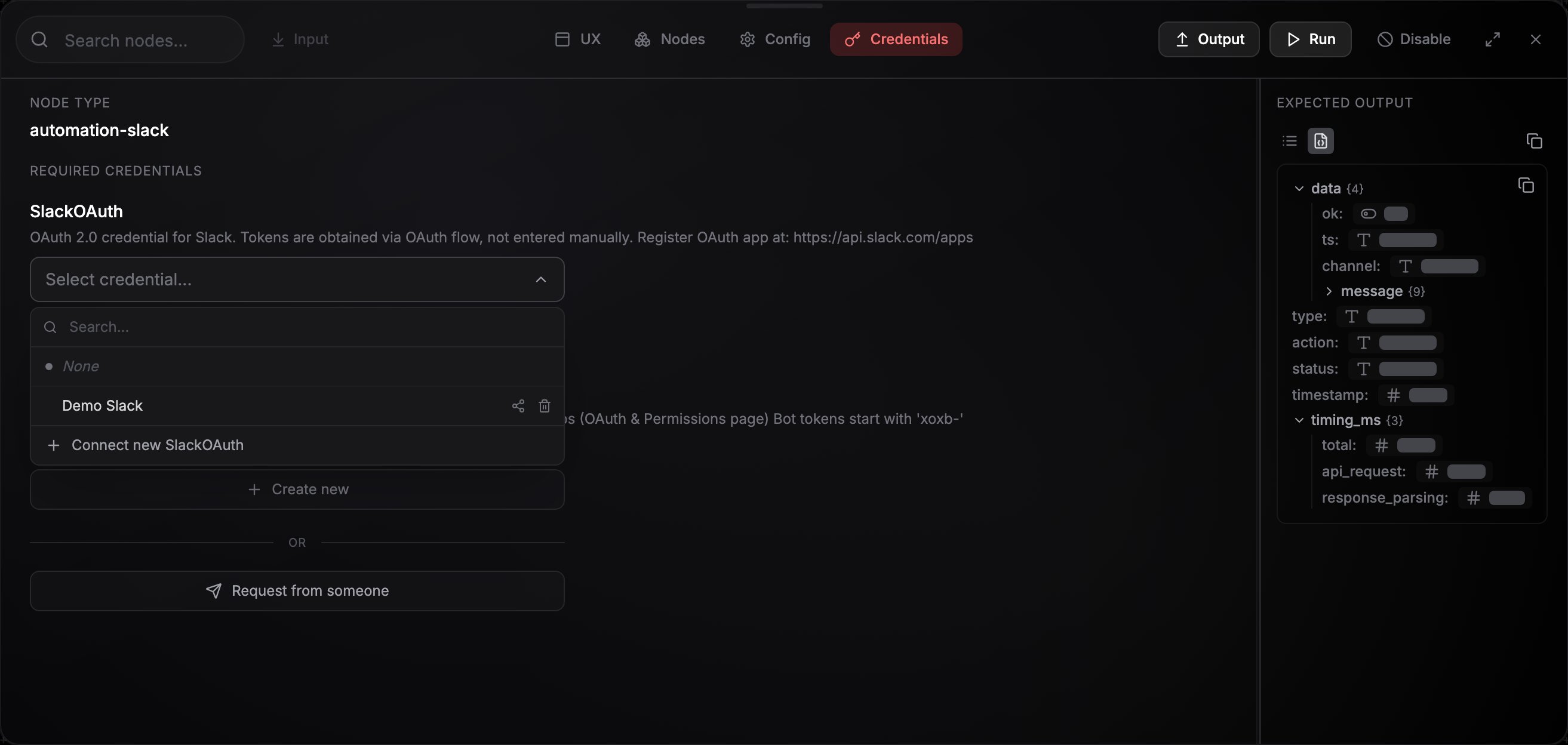The image size is (1568, 745).
Task: Click boolean type icon next to ok
Action: [1369, 214]
